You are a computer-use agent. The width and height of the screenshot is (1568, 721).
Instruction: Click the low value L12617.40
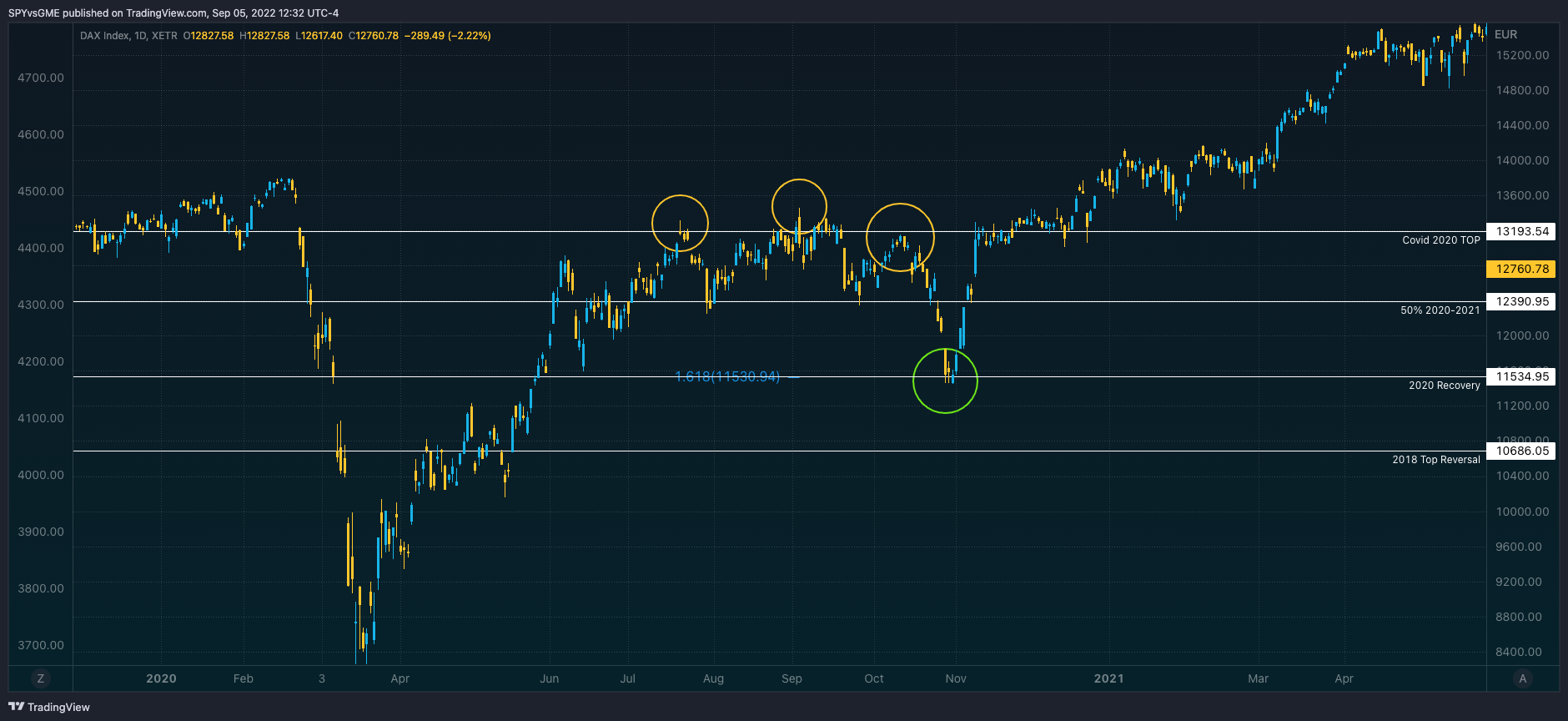pos(319,36)
